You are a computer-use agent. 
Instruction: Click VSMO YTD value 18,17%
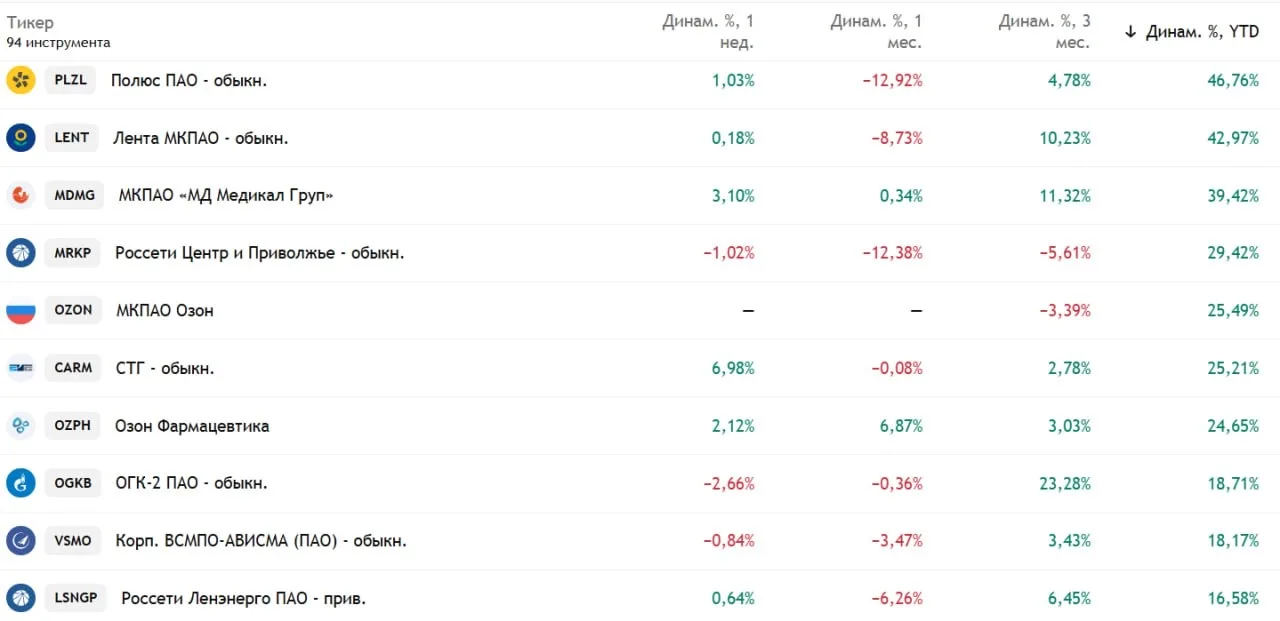click(x=1233, y=541)
